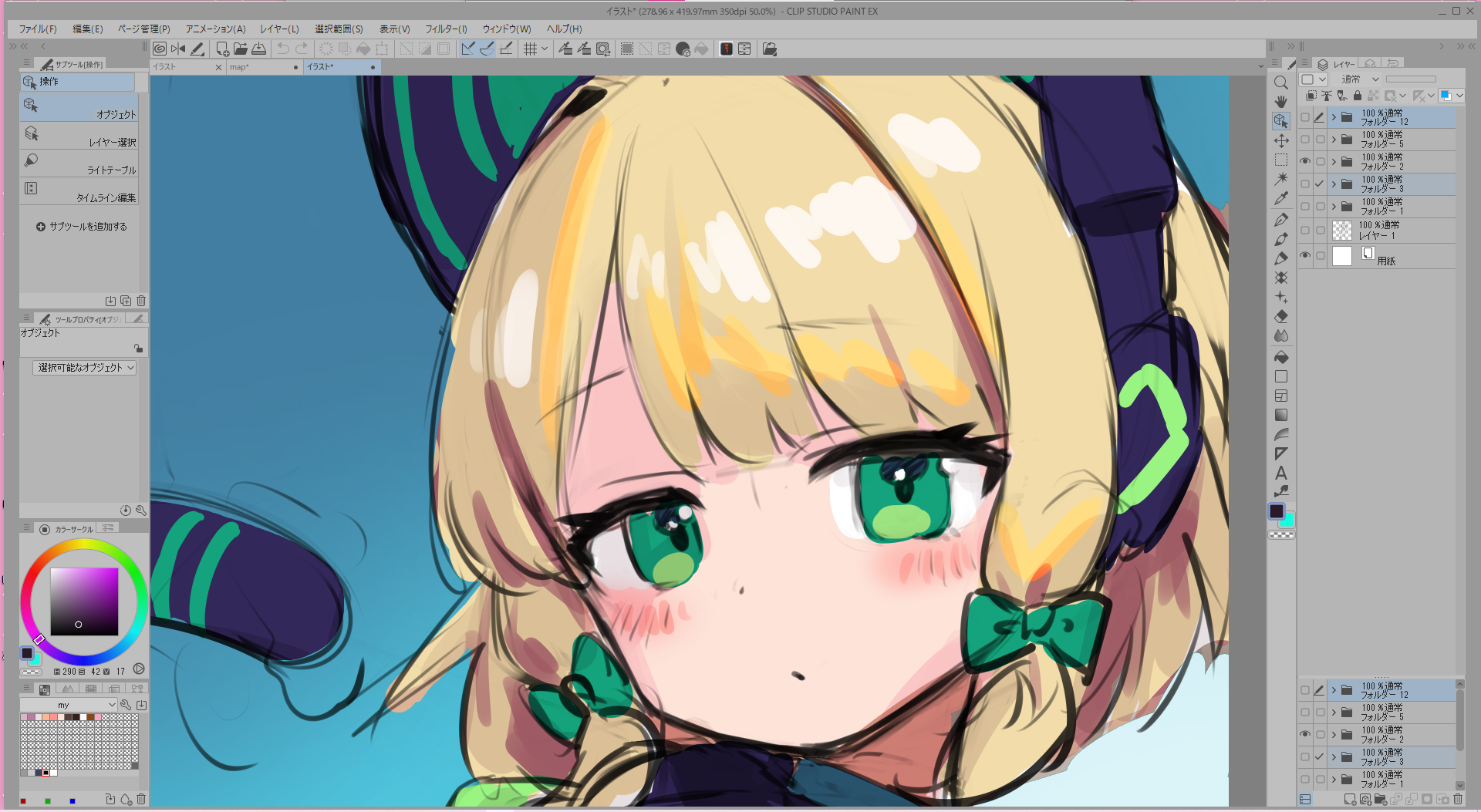The image size is (1481, 812).
Task: Select the レイヤー選択 sub tool
Action: 79,136
